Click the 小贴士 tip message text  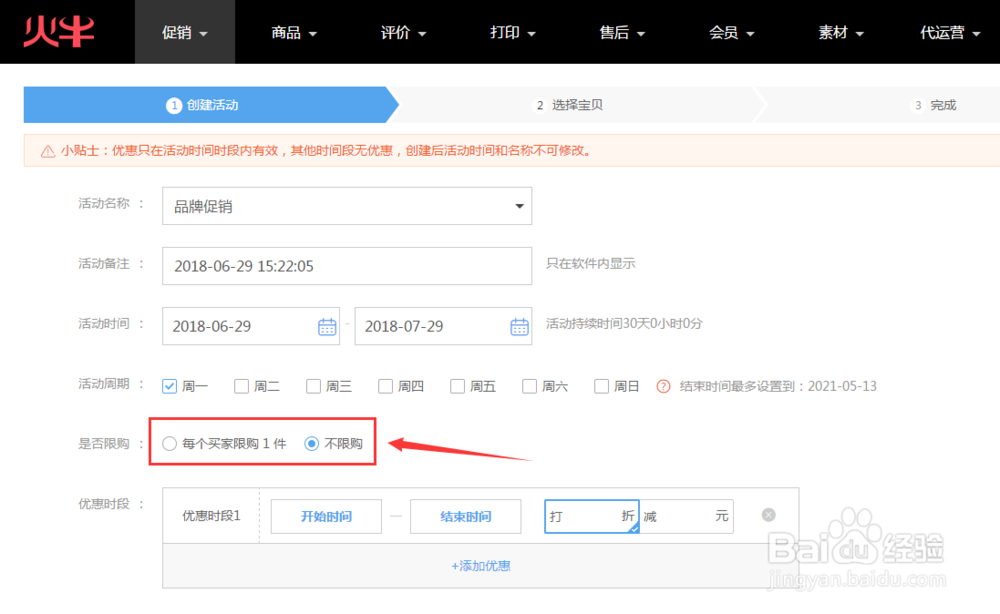[x=327, y=151]
